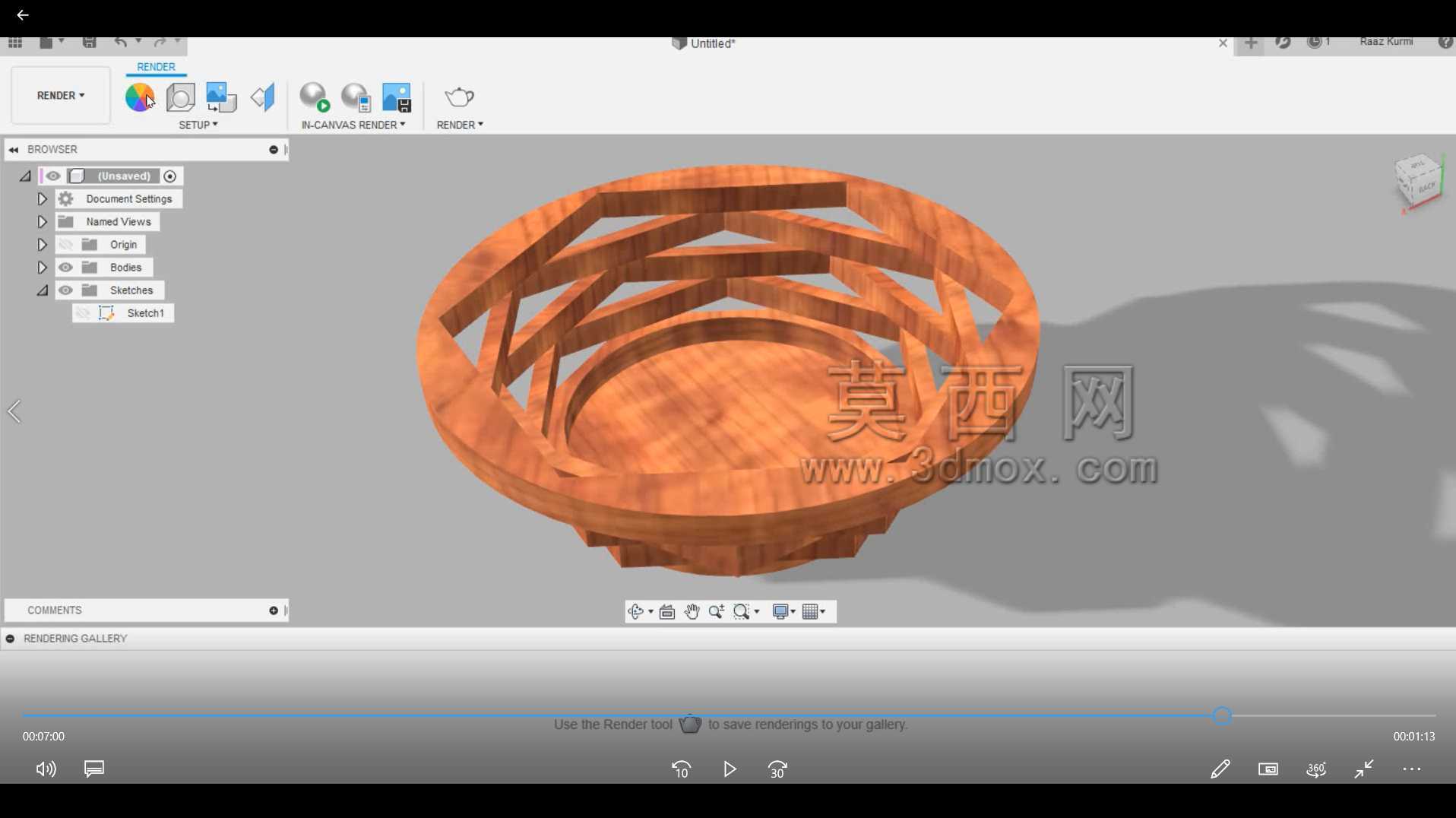
Task: Select Sketch1 in the browser tree
Action: (x=145, y=313)
